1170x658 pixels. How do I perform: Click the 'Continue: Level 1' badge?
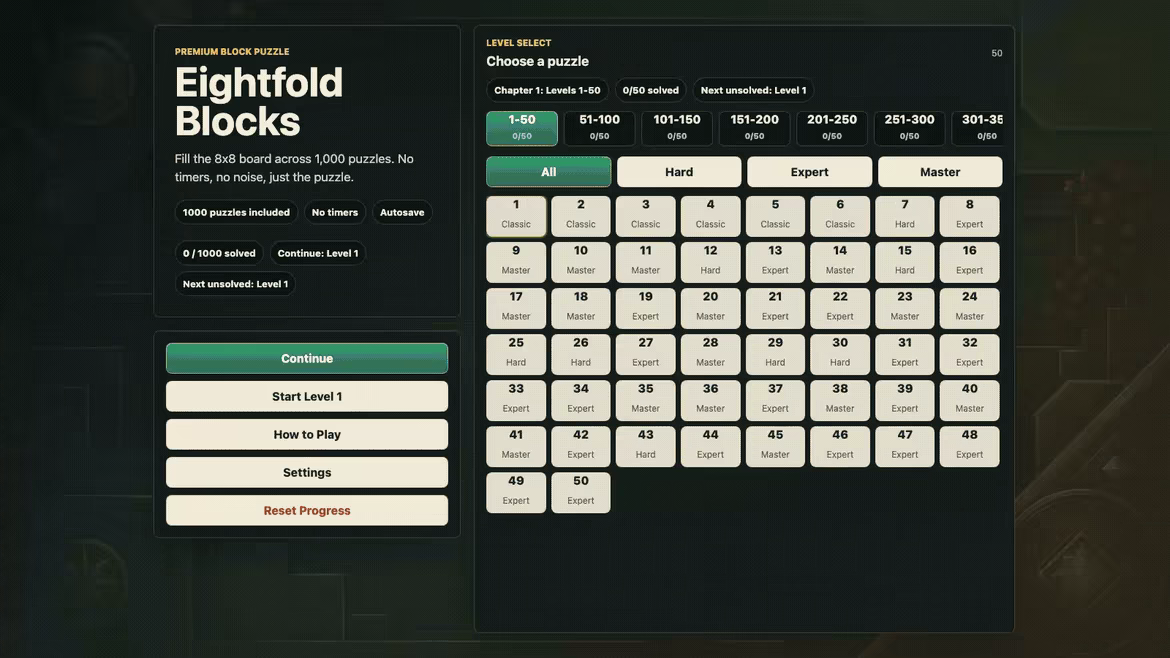pyautogui.click(x=318, y=253)
